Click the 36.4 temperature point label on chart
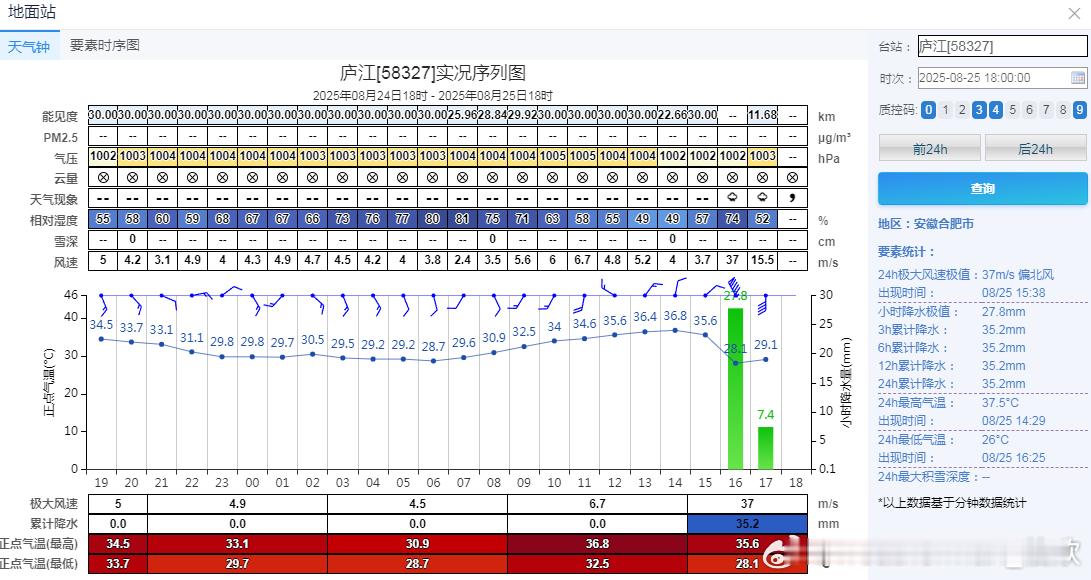1091x580 pixels. coord(645,317)
